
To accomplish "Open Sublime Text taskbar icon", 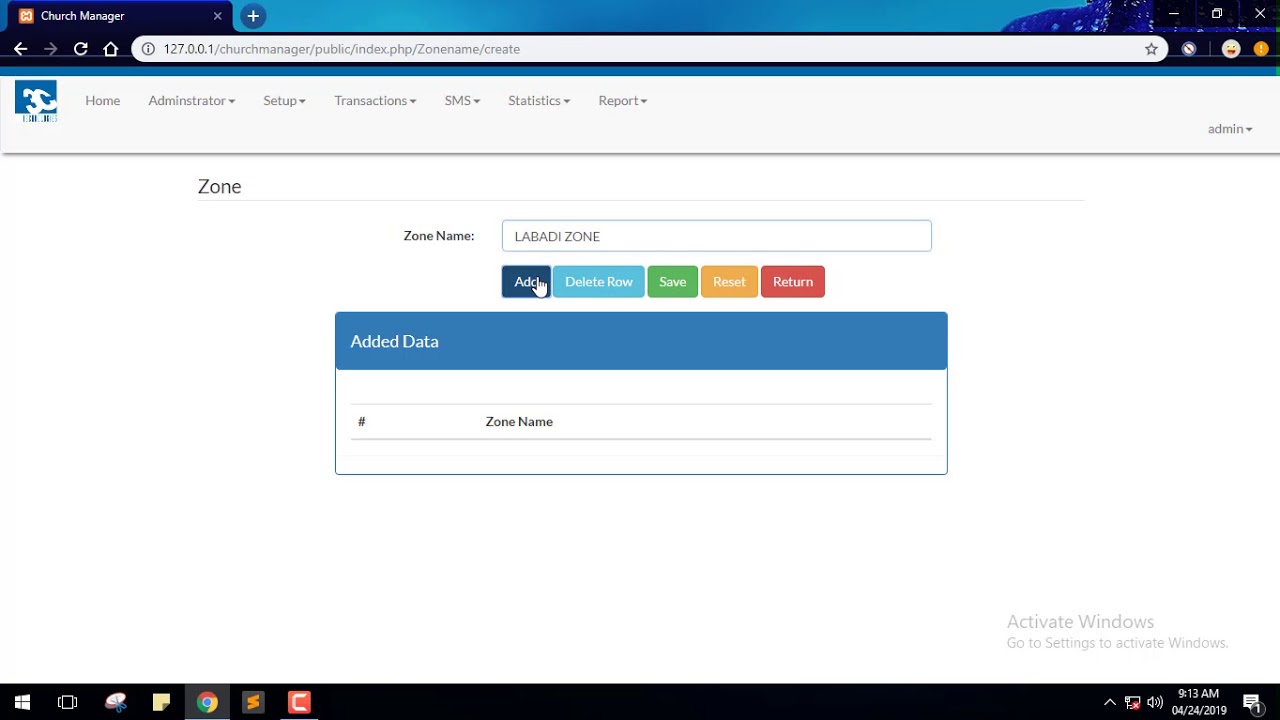I will (253, 702).
